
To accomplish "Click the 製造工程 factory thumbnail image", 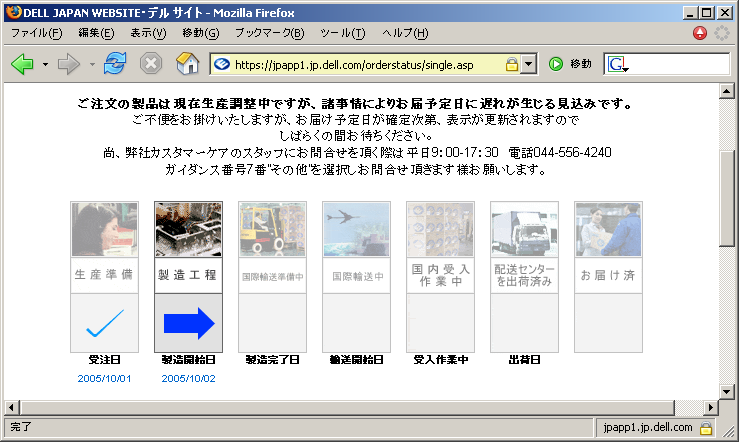I will tap(188, 230).
